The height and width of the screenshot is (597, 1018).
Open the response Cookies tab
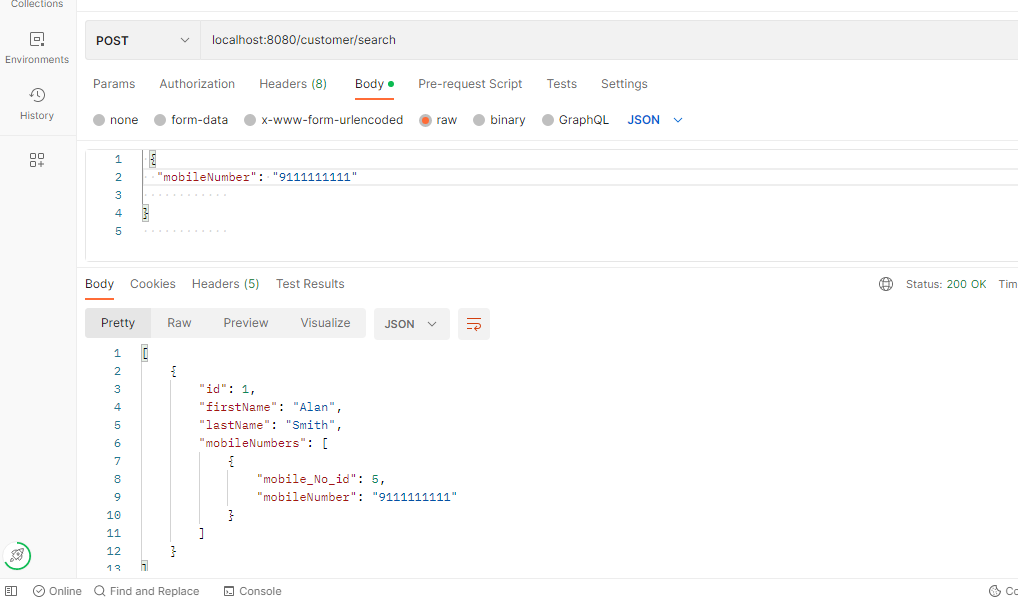click(153, 284)
